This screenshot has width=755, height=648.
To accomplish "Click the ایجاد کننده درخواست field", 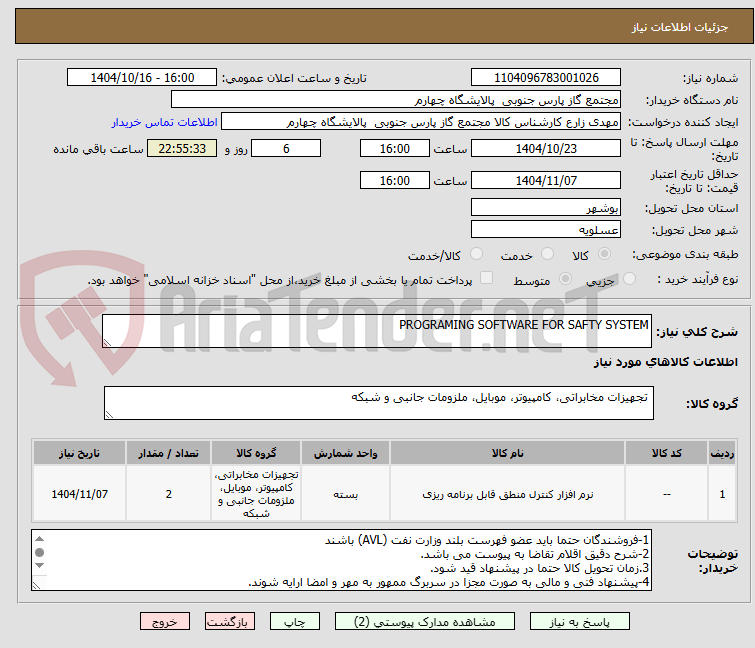I will pos(421,122).
